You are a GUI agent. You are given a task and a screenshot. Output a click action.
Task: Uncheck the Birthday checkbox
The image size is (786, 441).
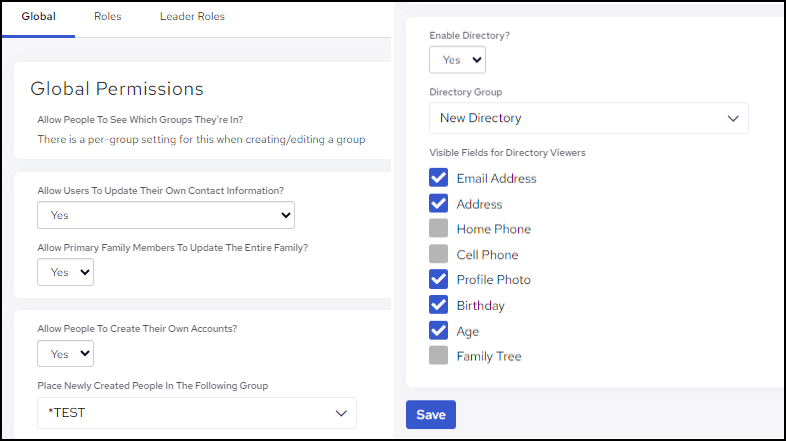pyautogui.click(x=439, y=304)
